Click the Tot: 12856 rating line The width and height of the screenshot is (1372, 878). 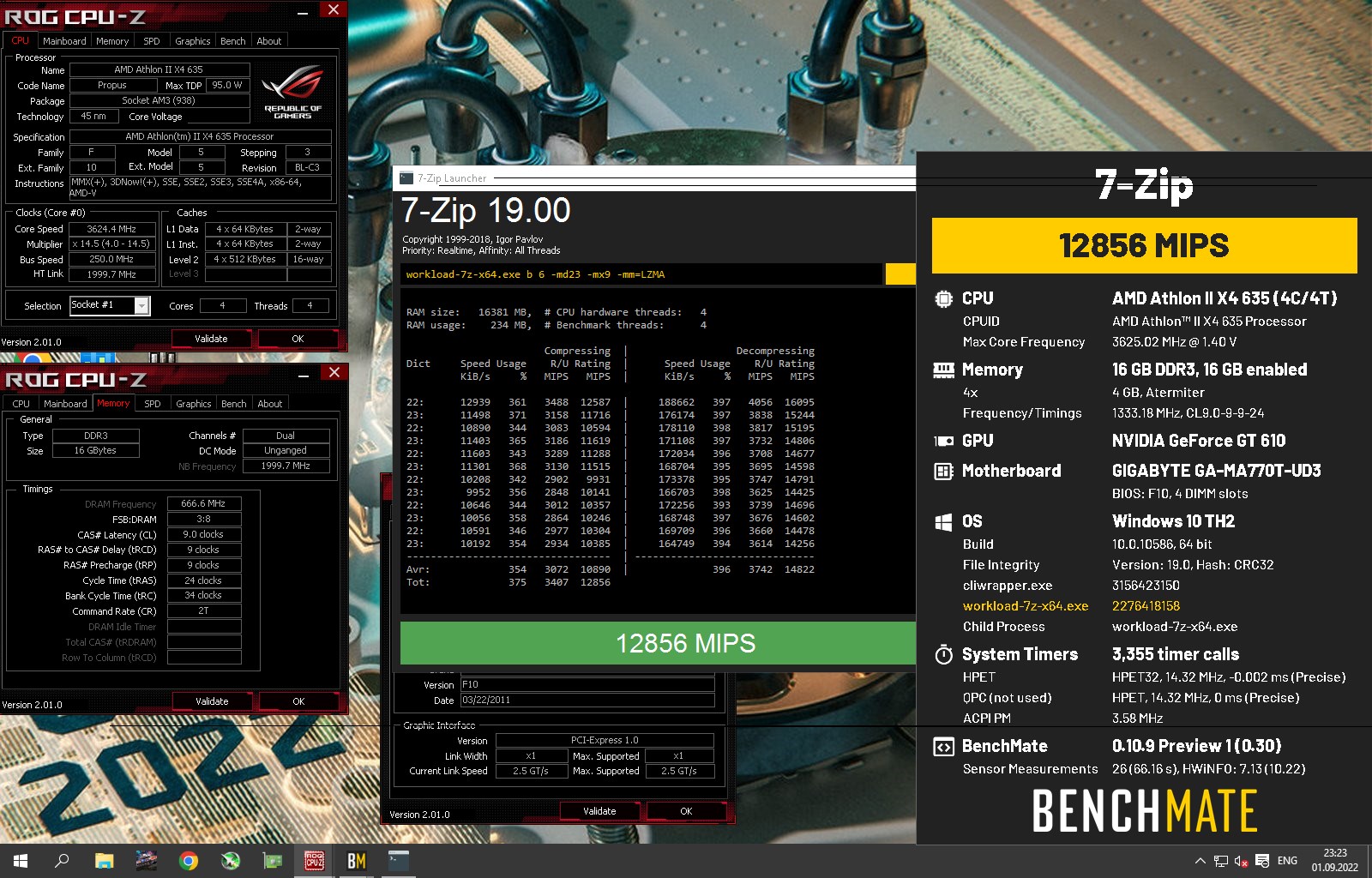click(508, 582)
